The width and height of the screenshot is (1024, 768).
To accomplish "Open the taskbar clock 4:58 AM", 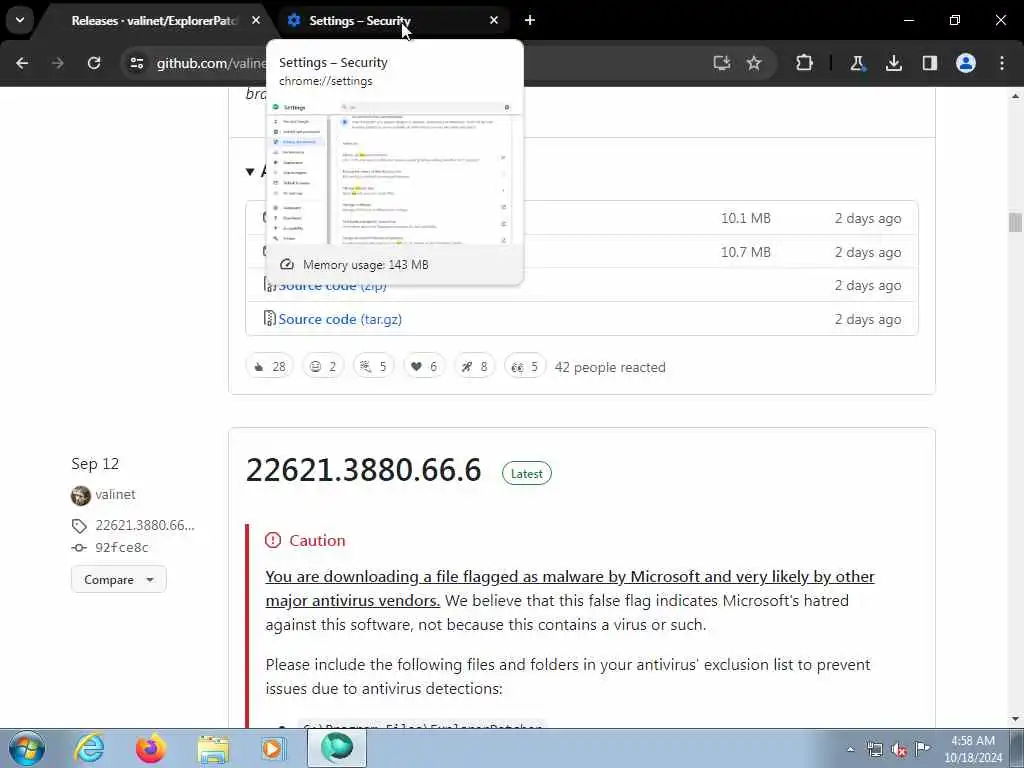I will click(972, 749).
